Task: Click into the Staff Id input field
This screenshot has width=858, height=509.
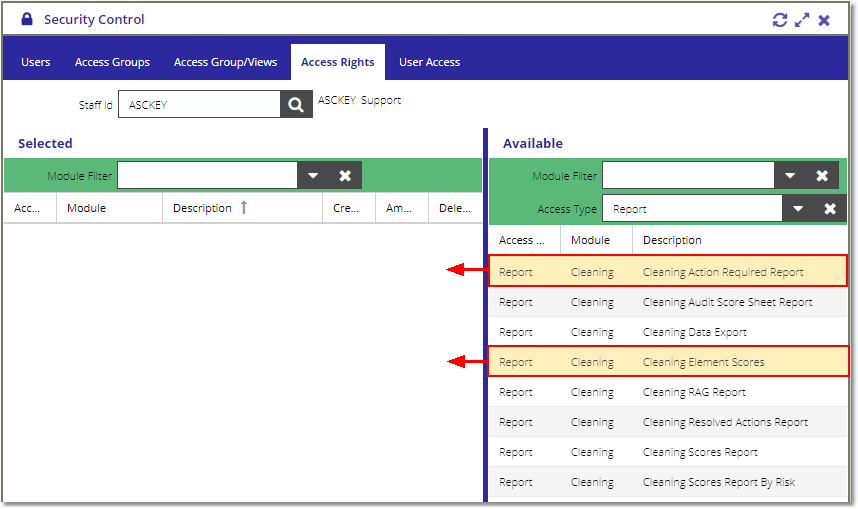Action: (199, 105)
